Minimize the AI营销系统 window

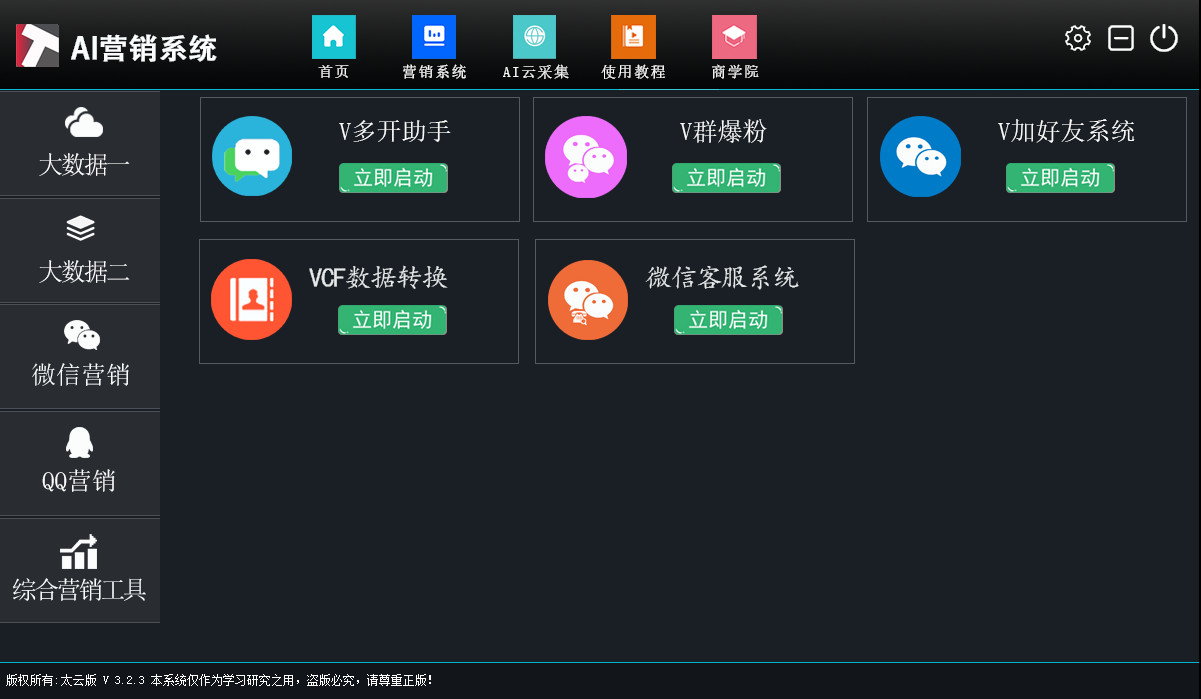[1121, 39]
